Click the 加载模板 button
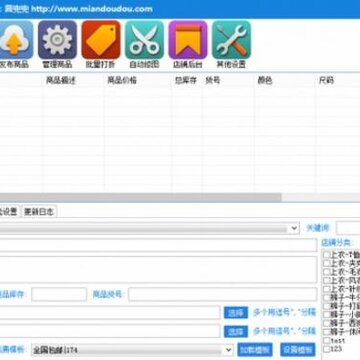 (255, 350)
